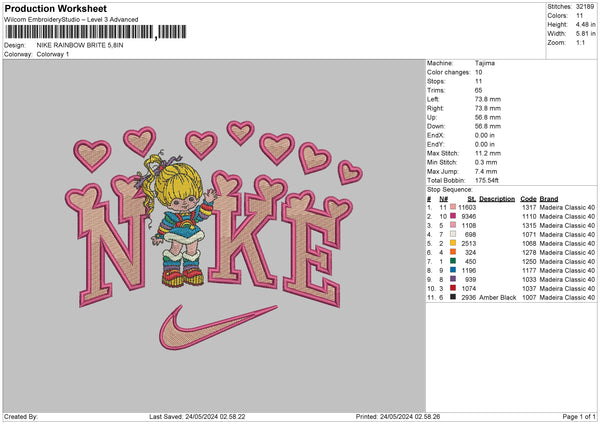The height and width of the screenshot is (424, 600).
Task: Click the magenta swatch for code 1110
Action: [453, 216]
